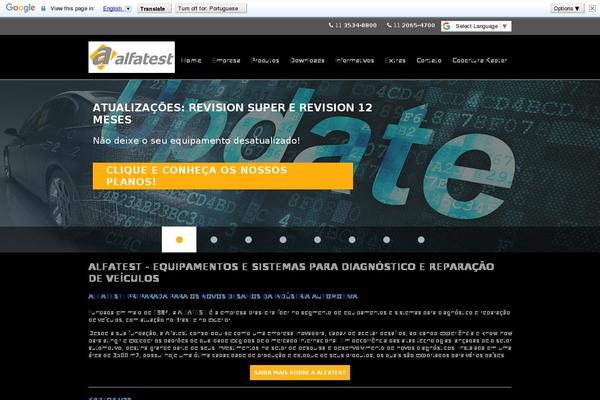Open the Home menu item
The image size is (600, 400).
pos(191,60)
